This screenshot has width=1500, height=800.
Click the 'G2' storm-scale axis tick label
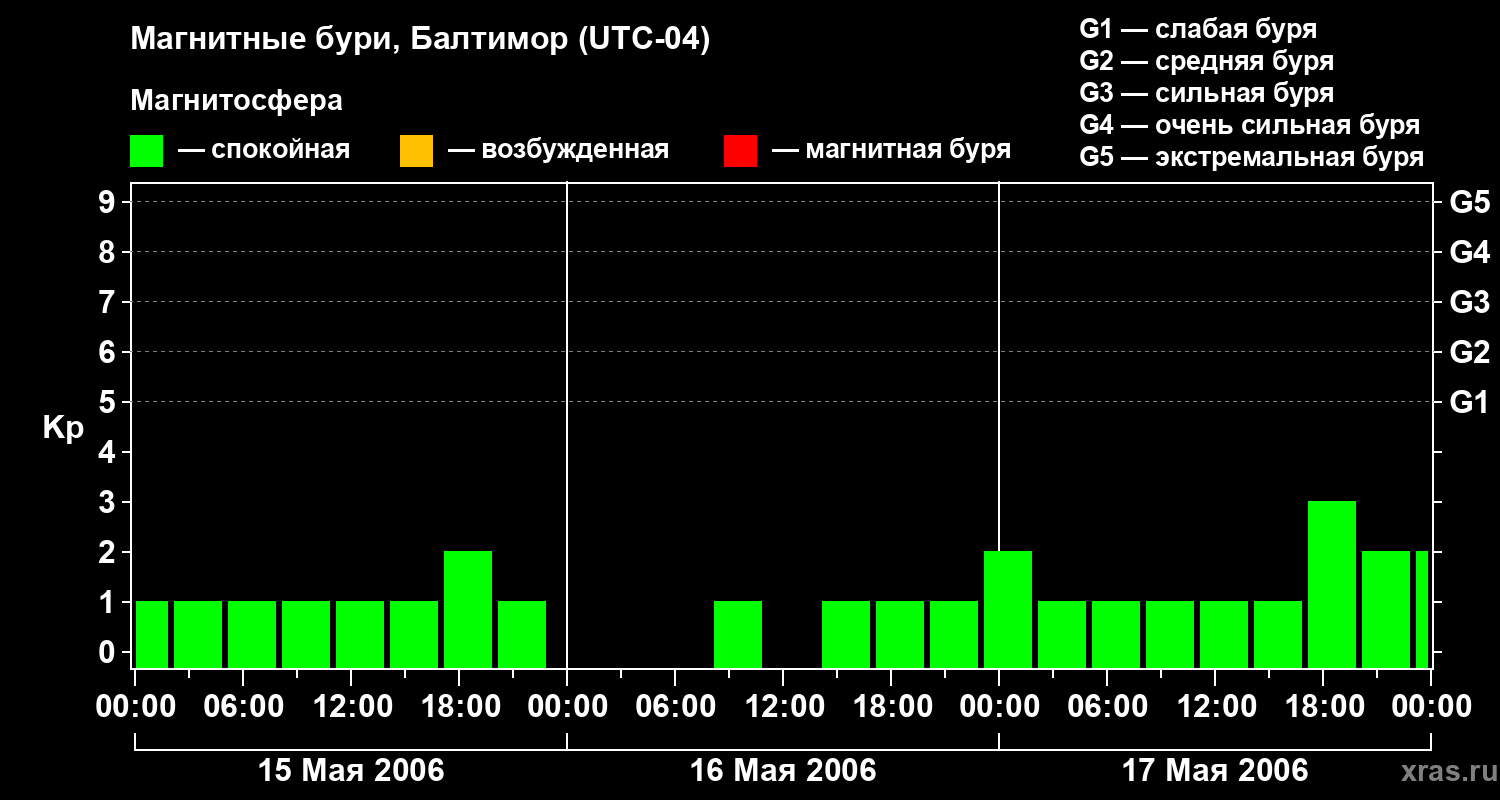click(1470, 352)
